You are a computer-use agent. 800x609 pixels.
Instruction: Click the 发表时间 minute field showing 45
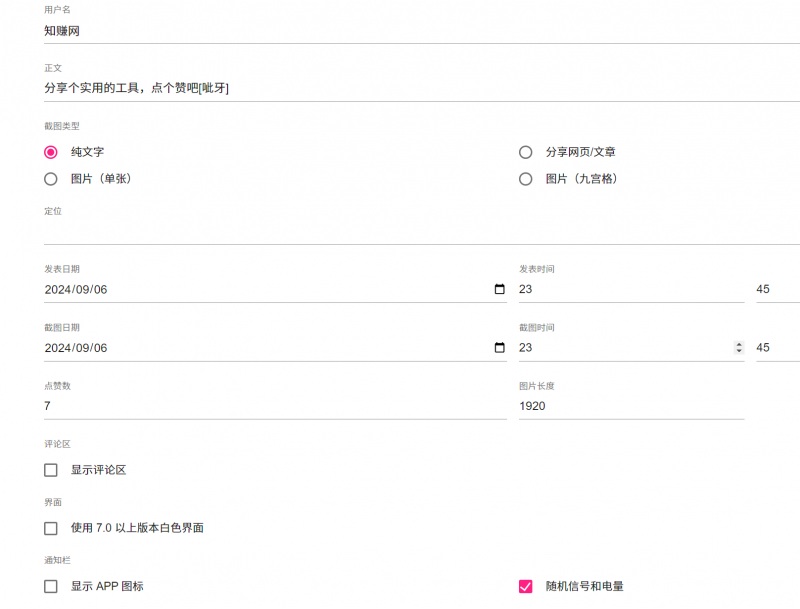777,289
